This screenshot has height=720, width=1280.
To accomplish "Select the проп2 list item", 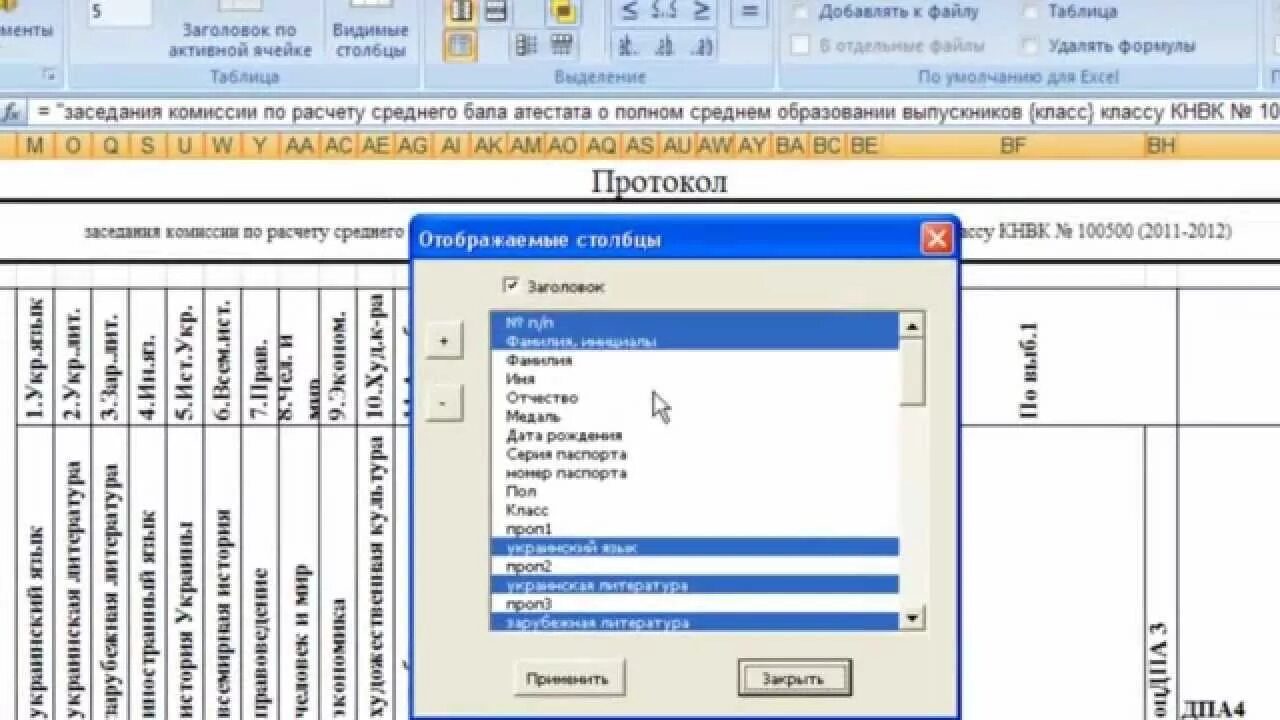I will pos(695,566).
